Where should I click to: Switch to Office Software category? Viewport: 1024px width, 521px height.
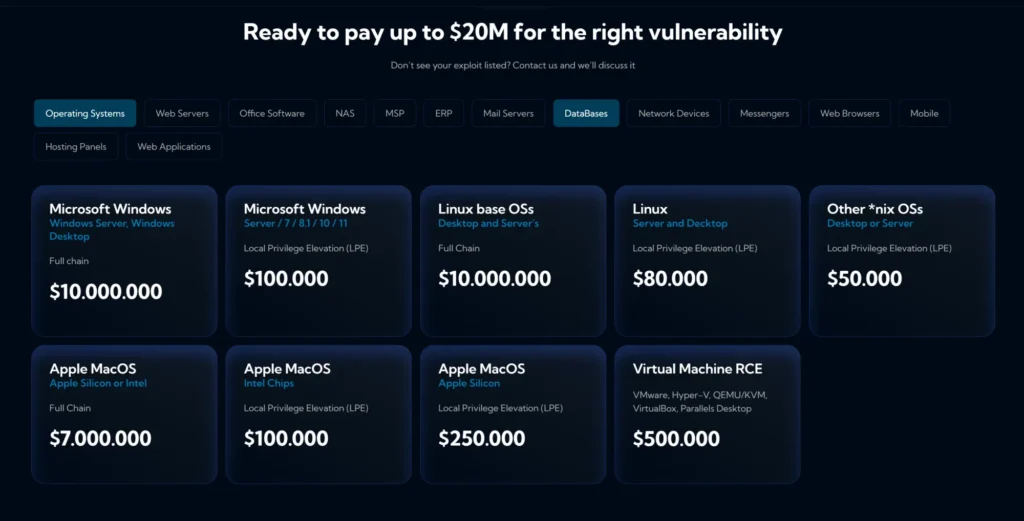(272, 113)
